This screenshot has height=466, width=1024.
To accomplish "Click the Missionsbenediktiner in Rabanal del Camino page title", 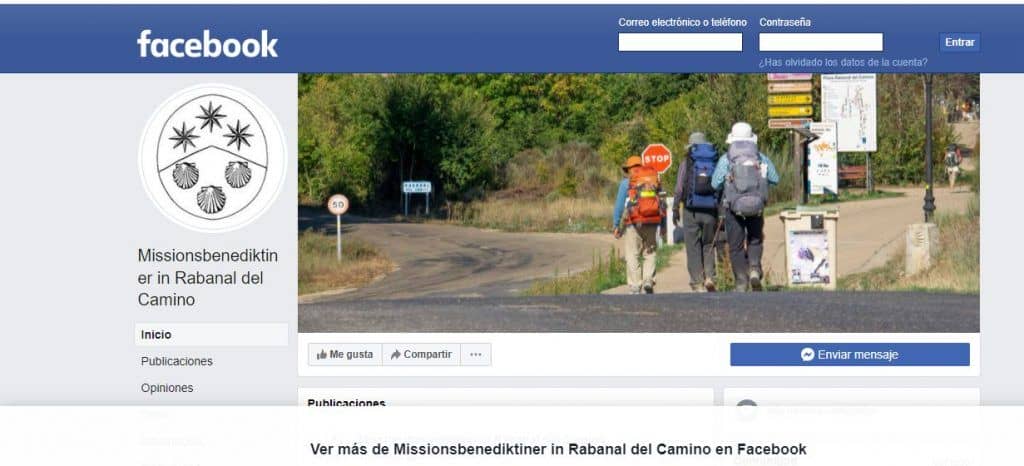I will pos(208,278).
